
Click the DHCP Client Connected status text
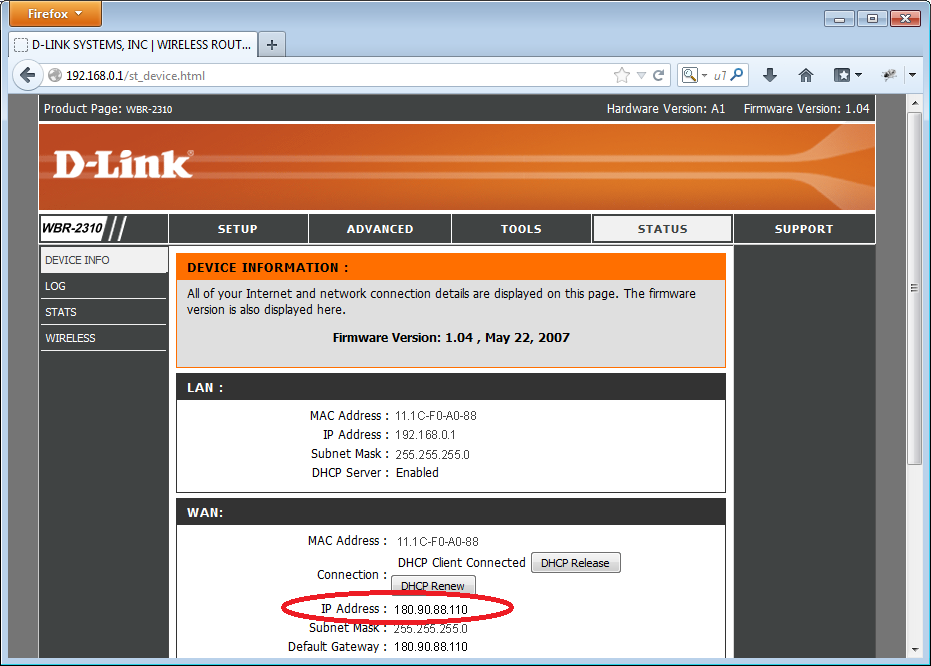click(461, 563)
